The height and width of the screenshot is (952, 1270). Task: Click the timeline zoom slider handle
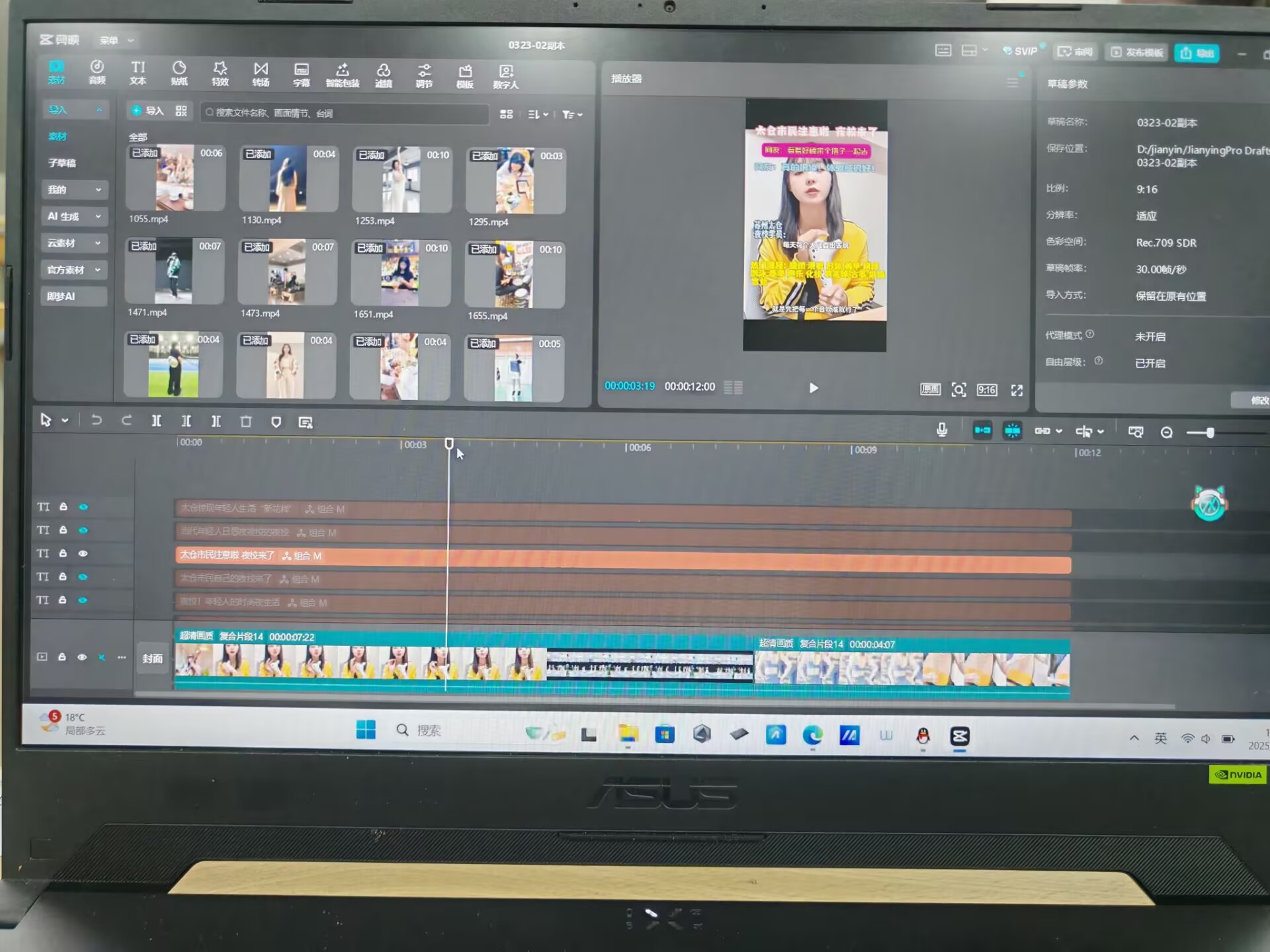(1210, 432)
